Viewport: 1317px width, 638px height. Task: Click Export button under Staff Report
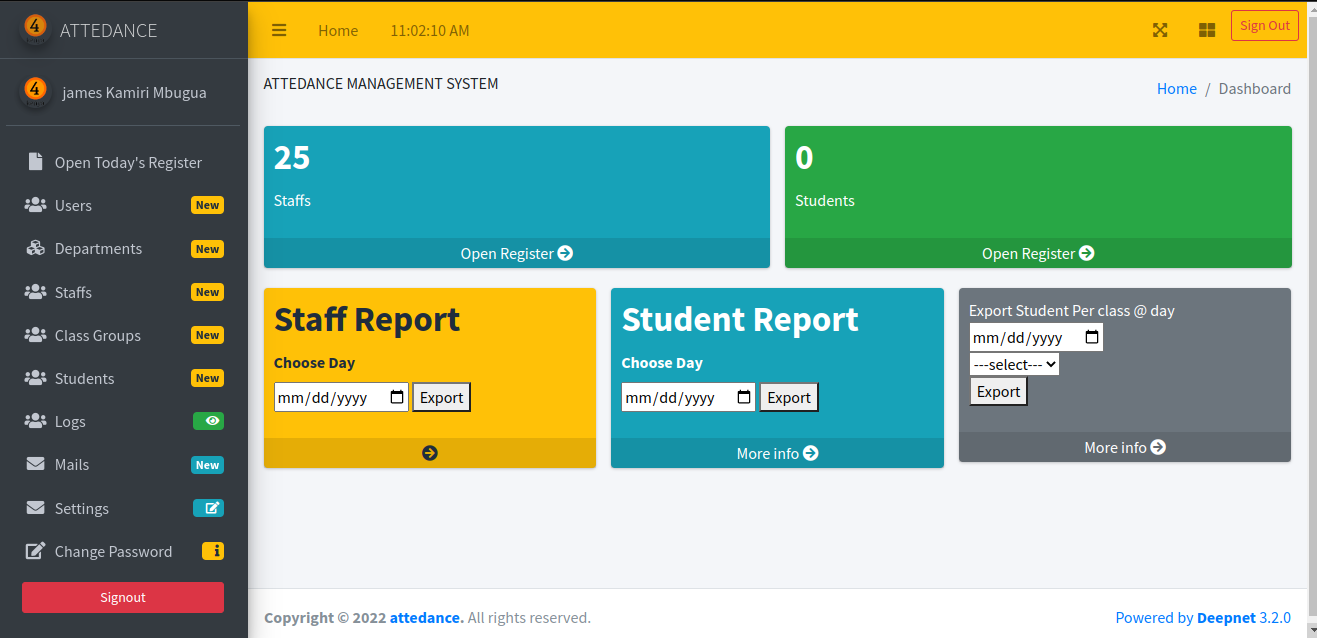441,397
